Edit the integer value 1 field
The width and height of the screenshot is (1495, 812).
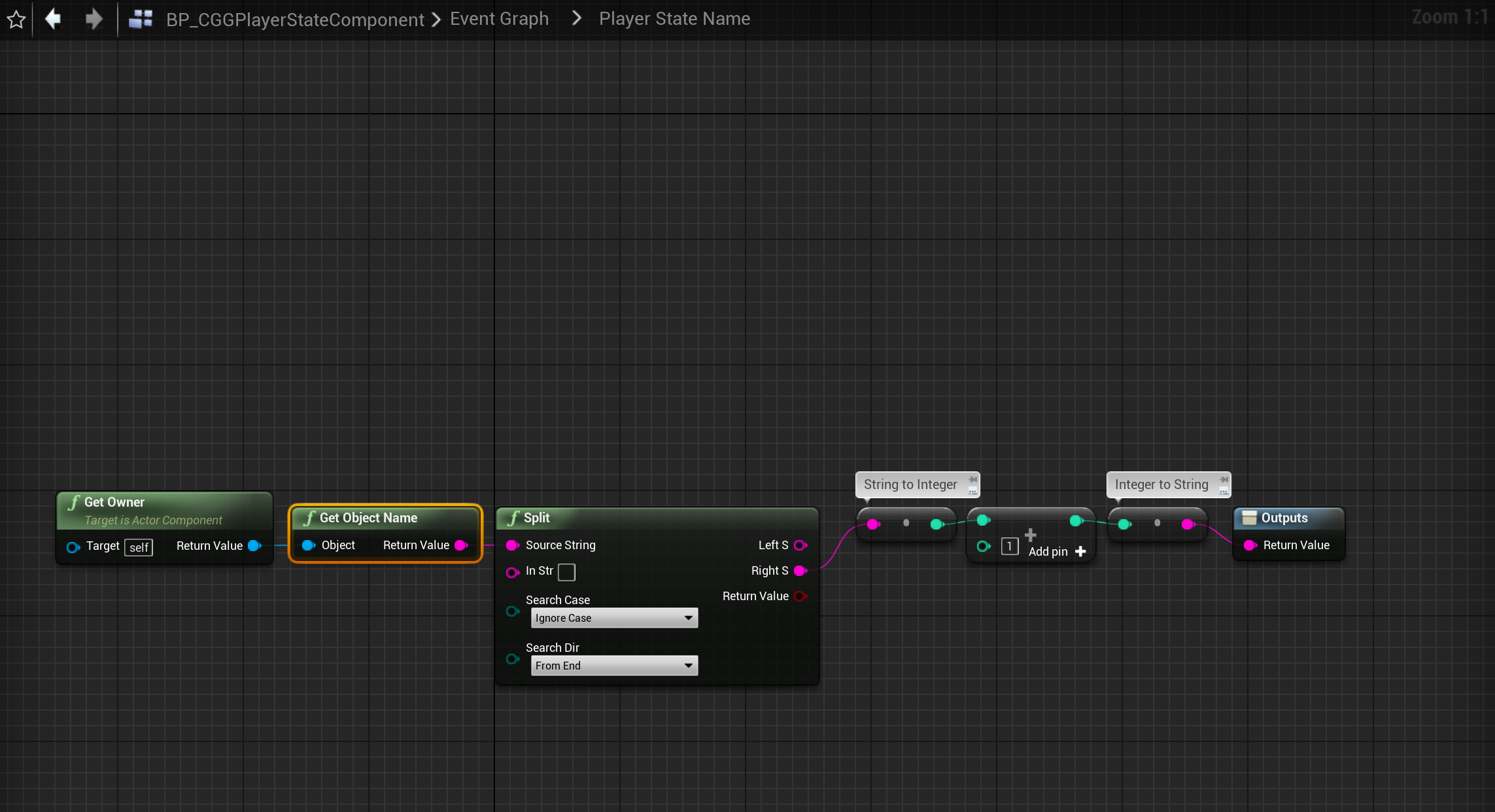[x=1010, y=546]
